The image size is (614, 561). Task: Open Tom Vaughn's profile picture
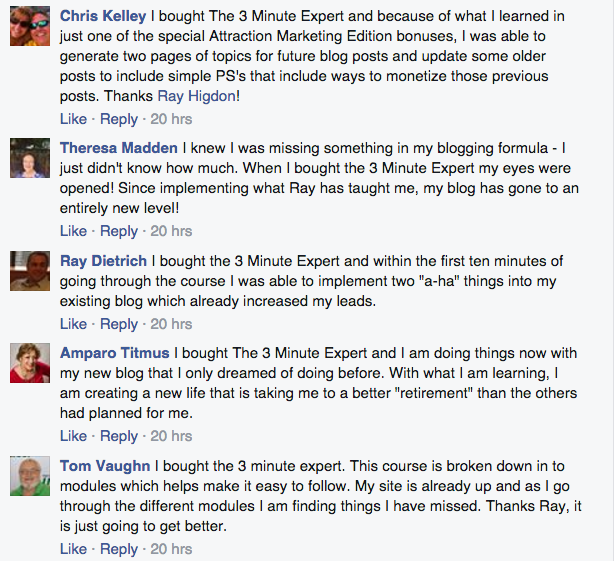30,476
